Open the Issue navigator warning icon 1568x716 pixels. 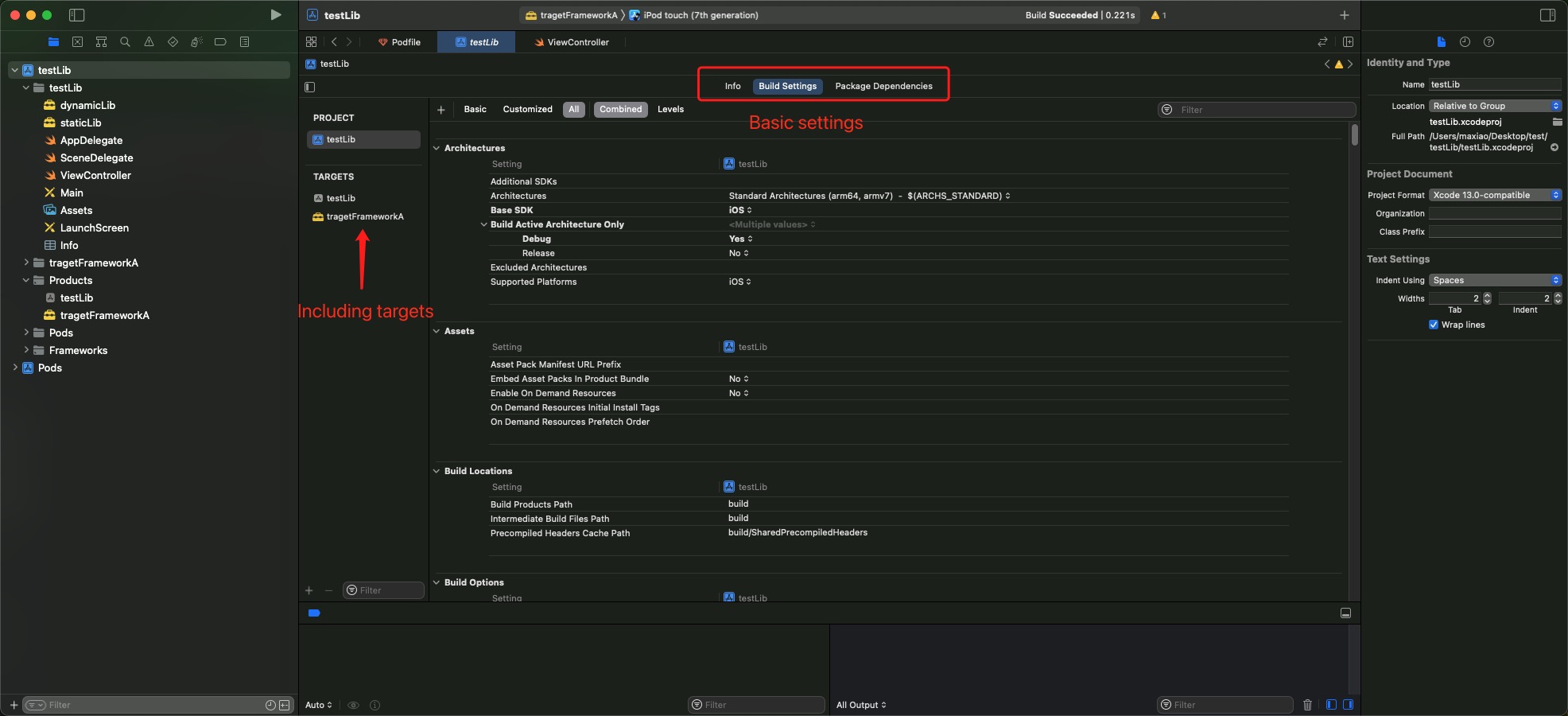click(x=149, y=42)
